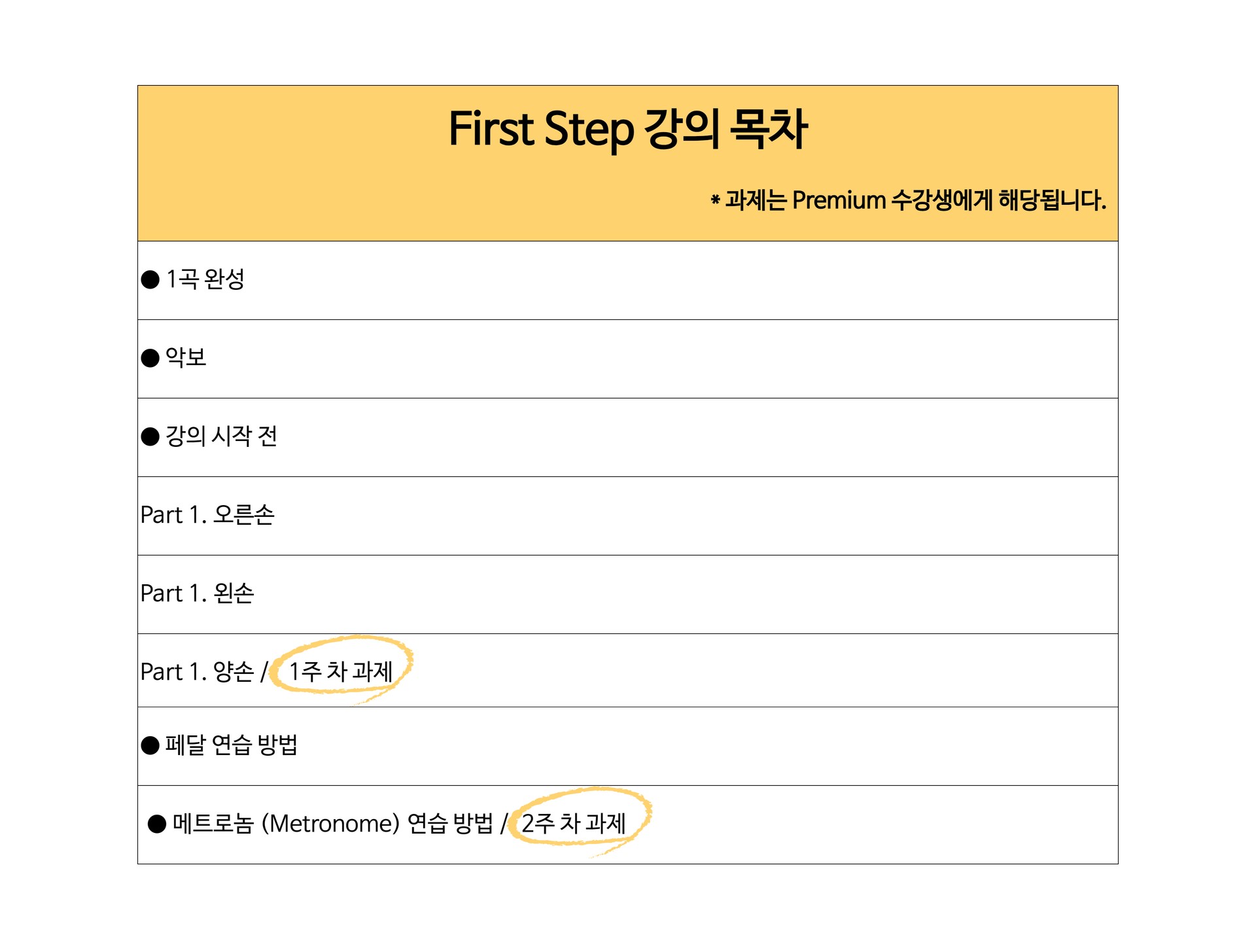Viewport: 1256px width, 952px height.
Task: Select the 강의 시작 전 entry
Action: 221,436
